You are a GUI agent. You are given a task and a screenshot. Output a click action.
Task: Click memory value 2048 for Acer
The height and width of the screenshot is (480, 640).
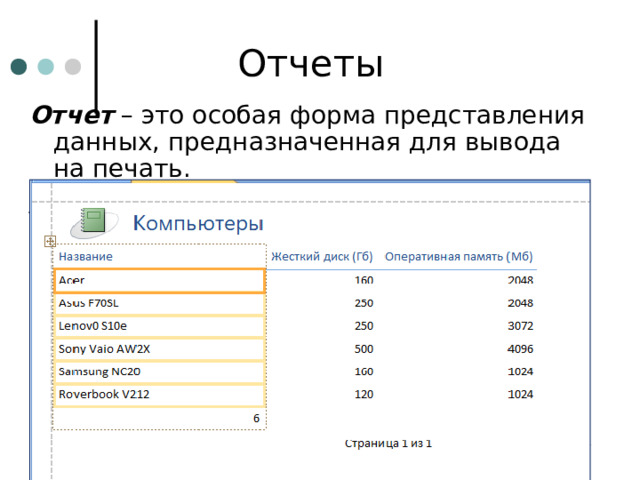(x=520, y=280)
